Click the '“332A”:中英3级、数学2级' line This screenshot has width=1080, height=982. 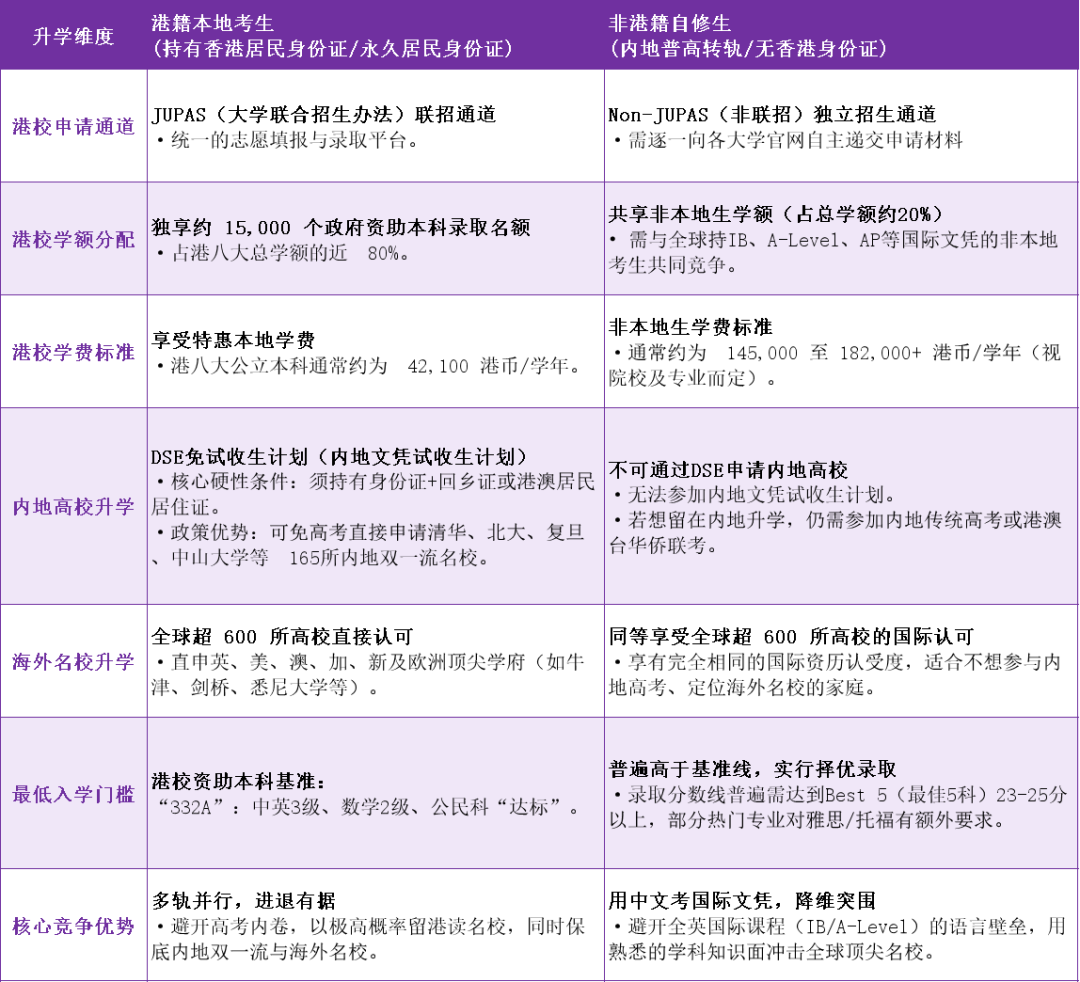pyautogui.click(x=370, y=807)
